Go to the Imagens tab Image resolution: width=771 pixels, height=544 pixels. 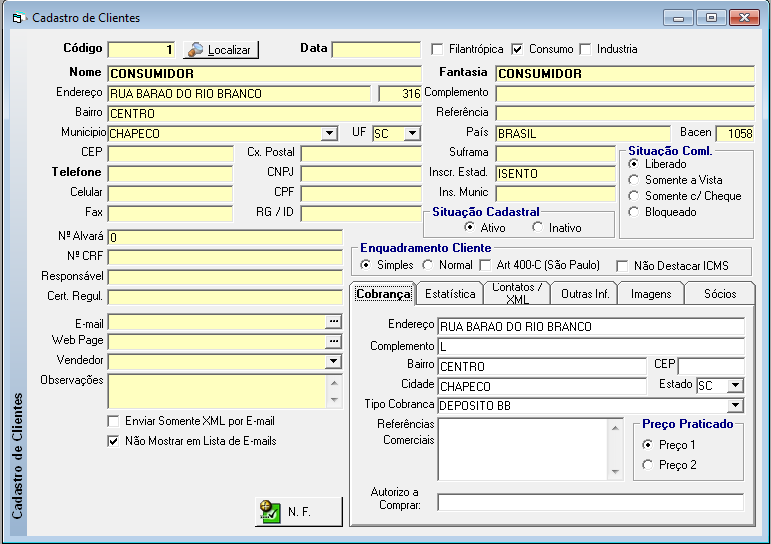pyautogui.click(x=651, y=294)
